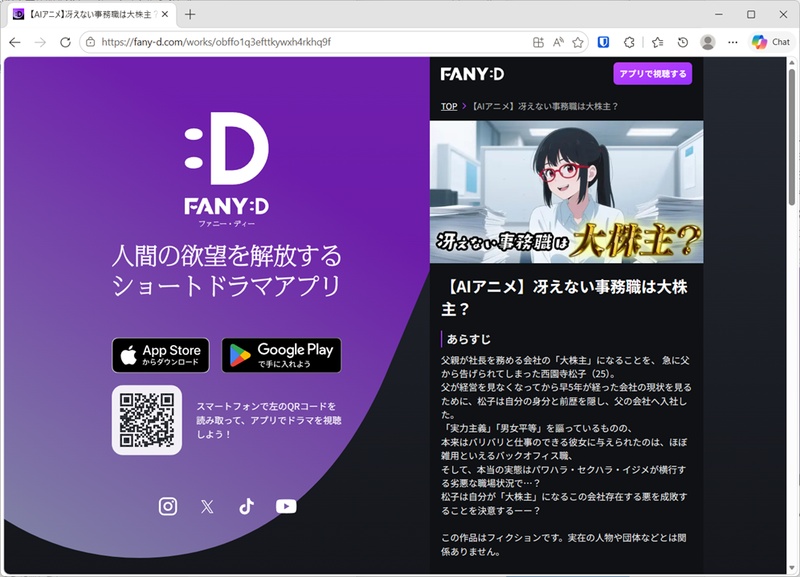Get the app on Google Play
This screenshot has width=800, height=577.
[282, 355]
